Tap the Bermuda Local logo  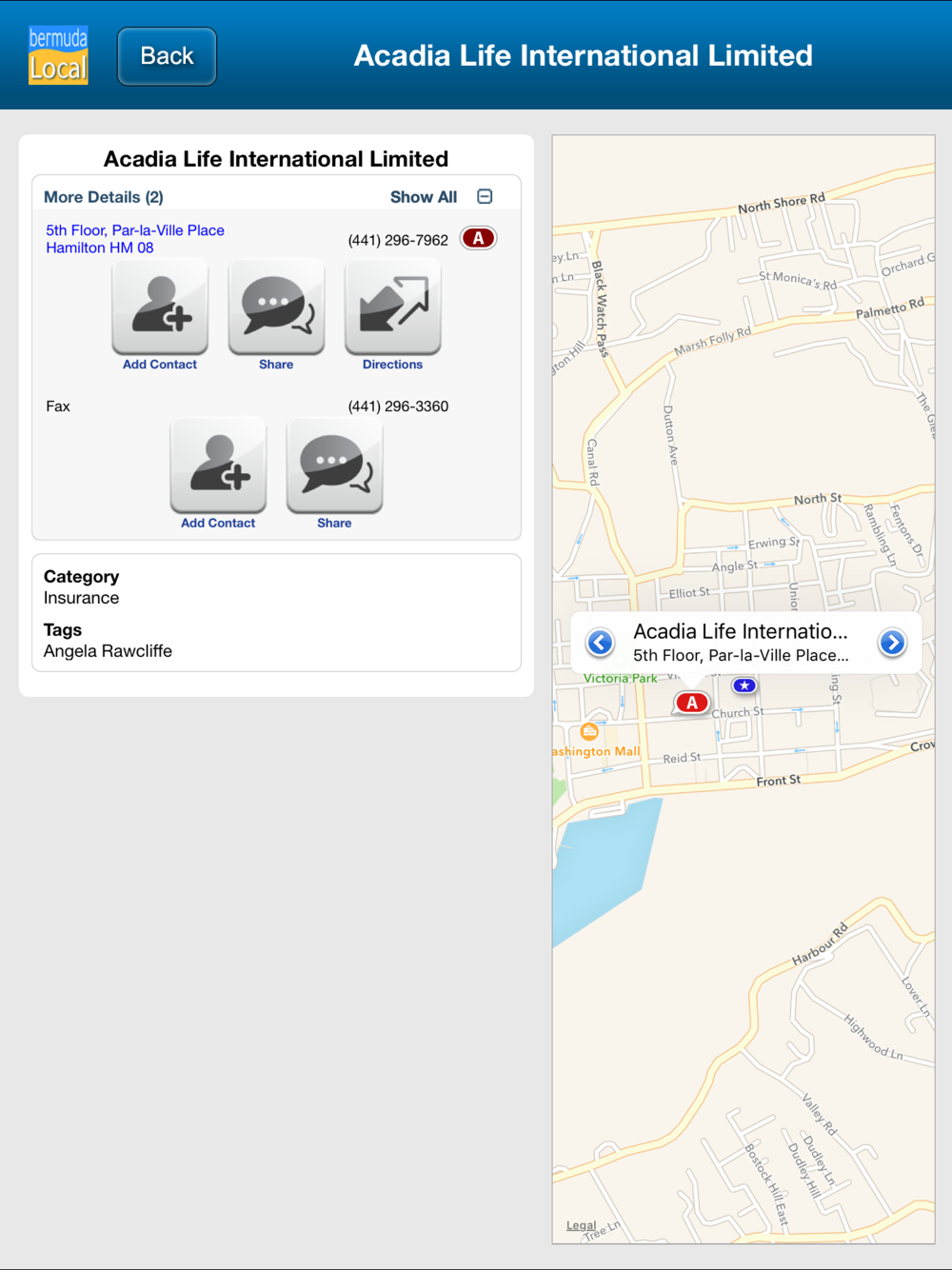(58, 55)
